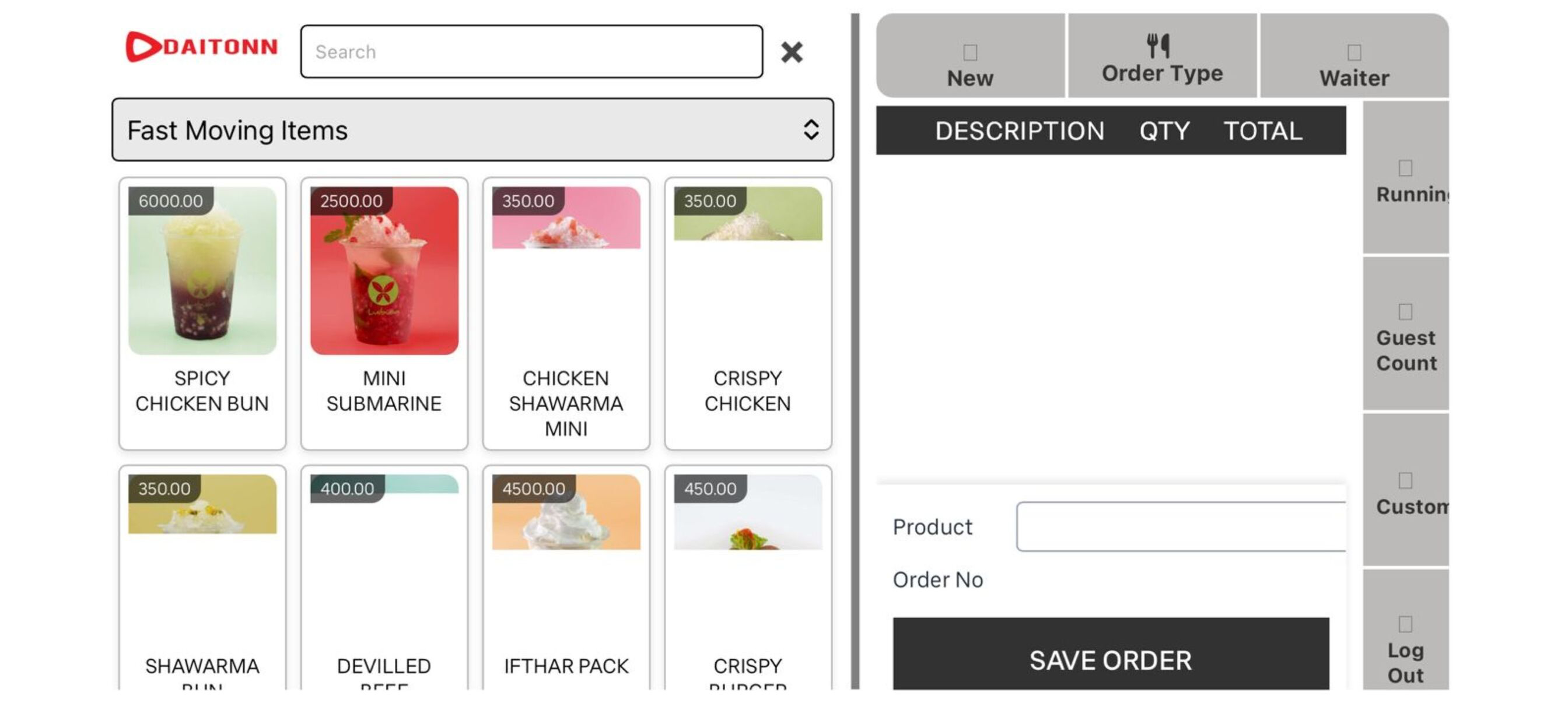Select the Ifthar Pack item card

point(566,578)
